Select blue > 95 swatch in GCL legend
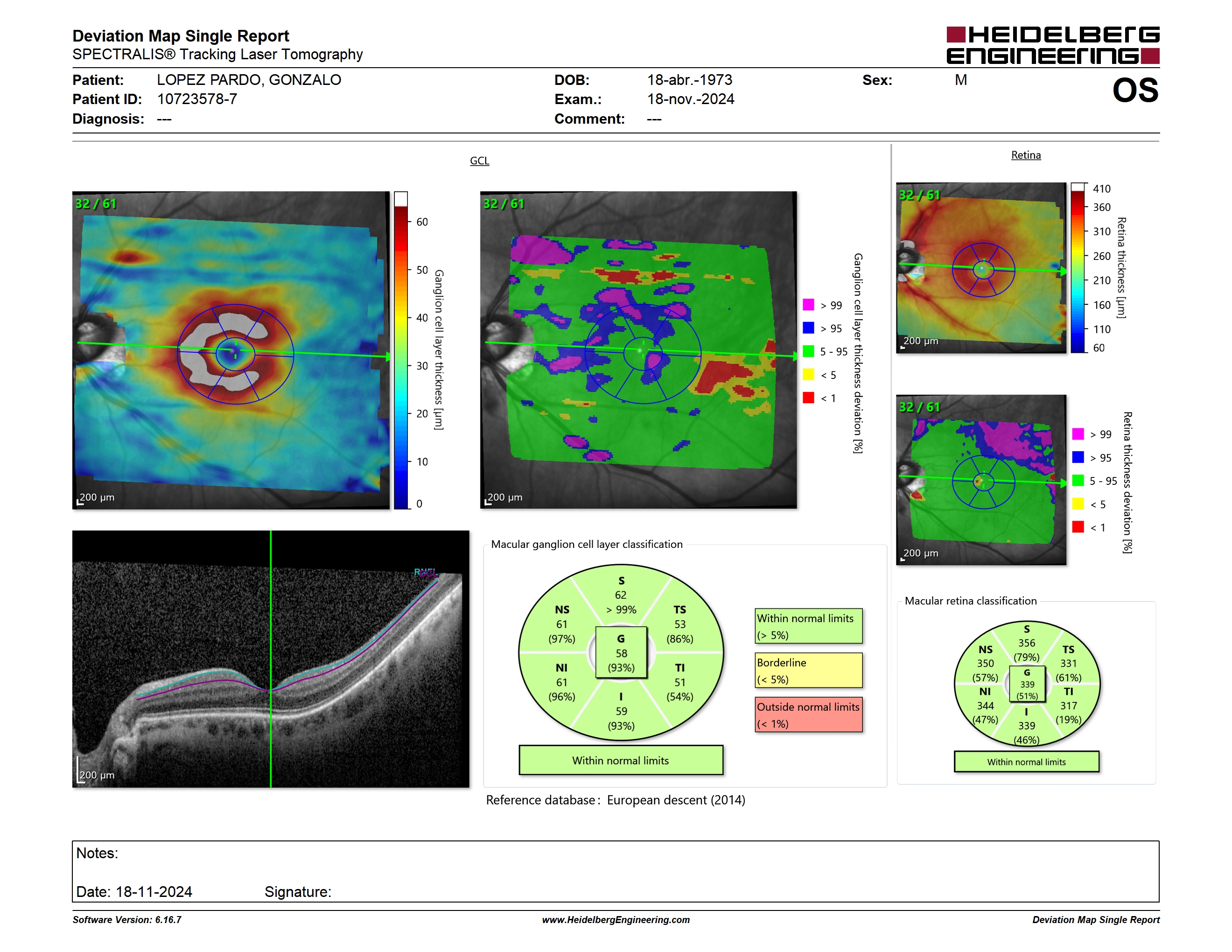 coord(808,328)
